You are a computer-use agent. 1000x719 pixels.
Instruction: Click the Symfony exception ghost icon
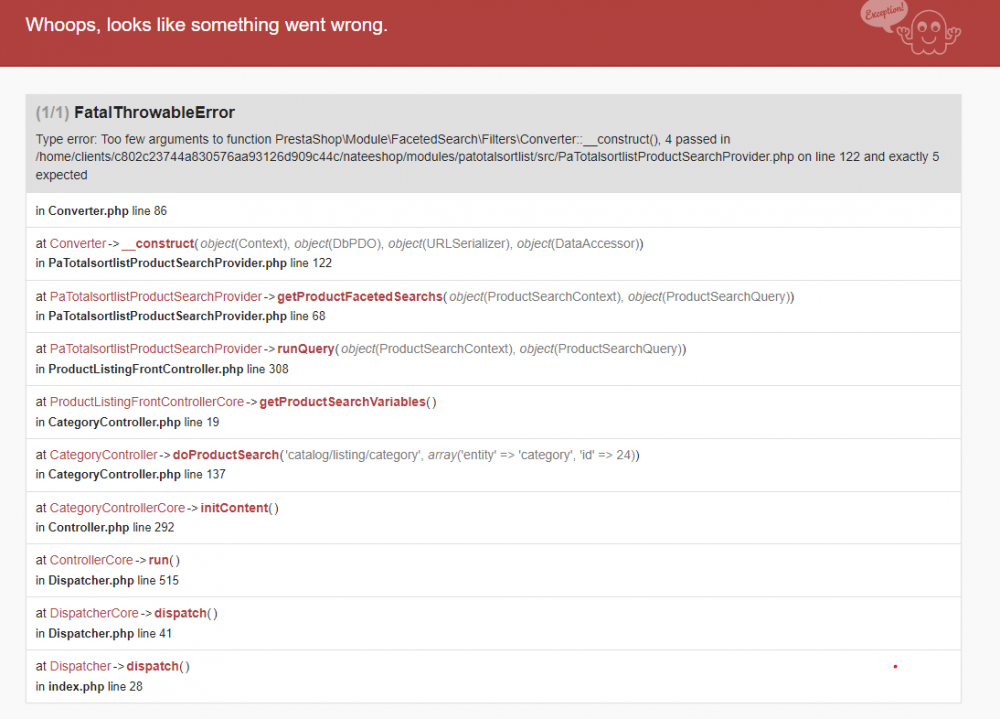(911, 28)
